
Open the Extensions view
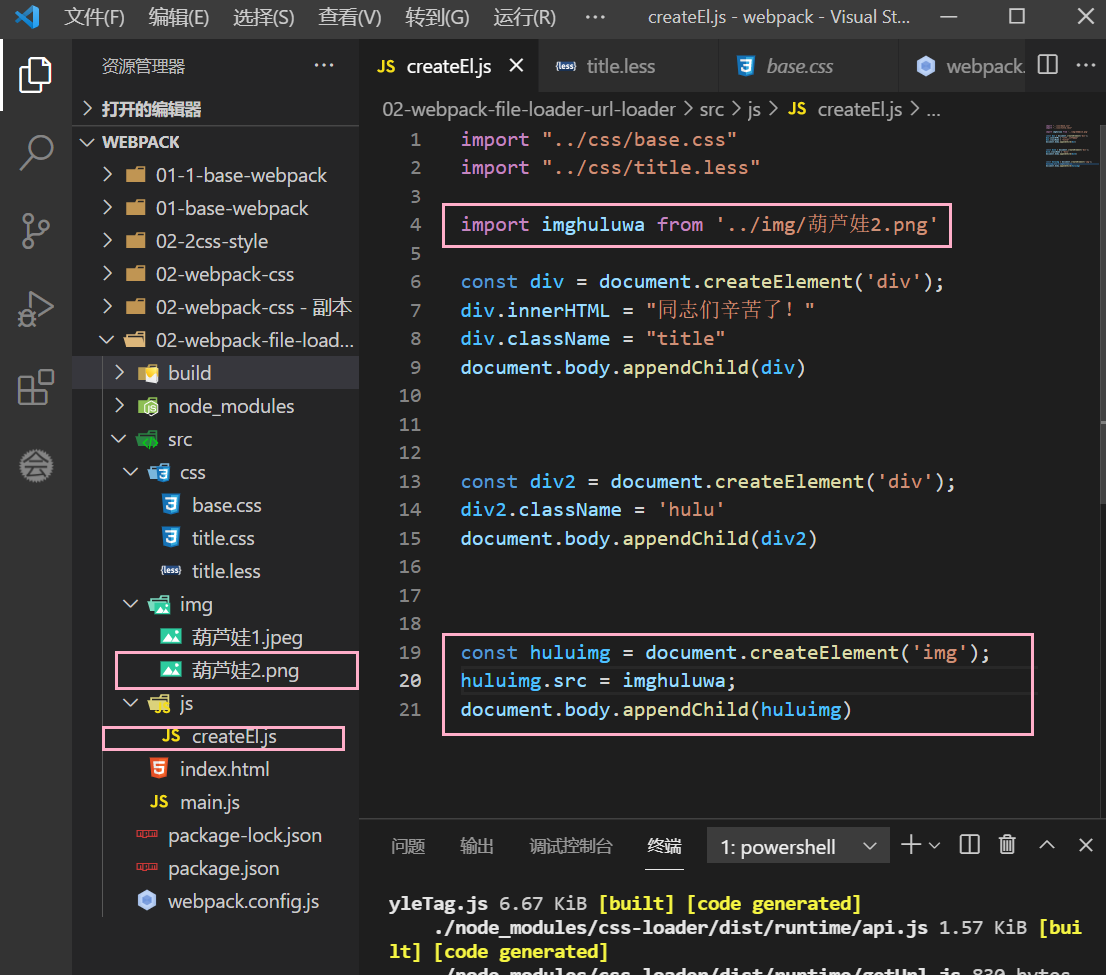tap(36, 387)
